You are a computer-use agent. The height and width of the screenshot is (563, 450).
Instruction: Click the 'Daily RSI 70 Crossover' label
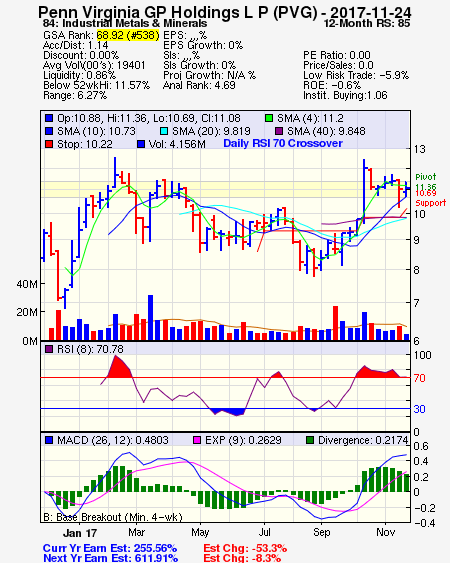click(283, 143)
